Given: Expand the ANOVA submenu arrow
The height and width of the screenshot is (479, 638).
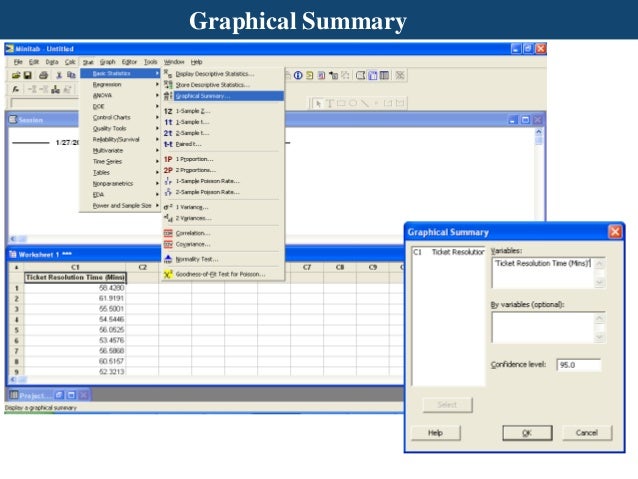Looking at the screenshot, I should [x=157, y=95].
